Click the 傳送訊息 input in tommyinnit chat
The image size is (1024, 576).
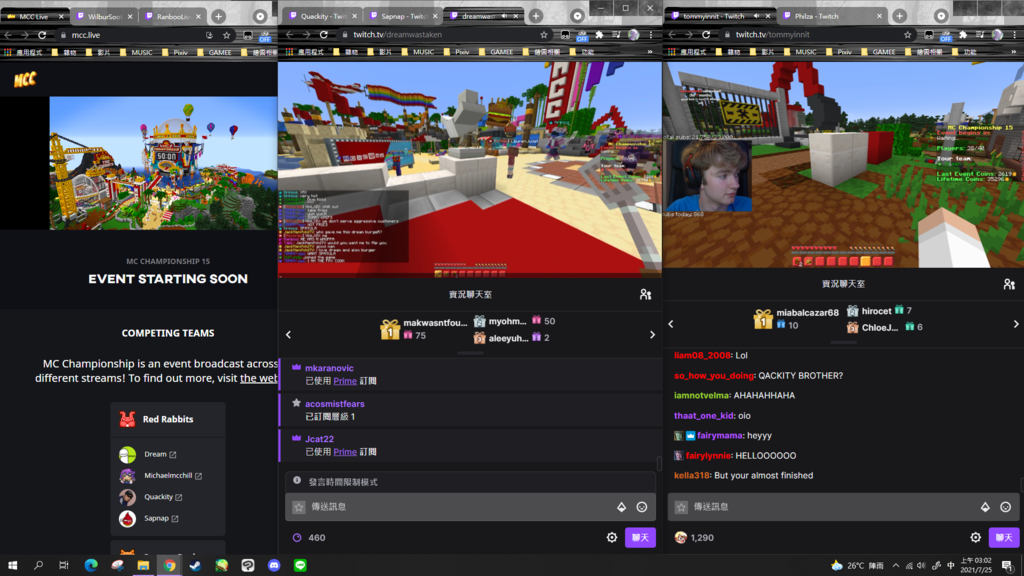coord(844,507)
